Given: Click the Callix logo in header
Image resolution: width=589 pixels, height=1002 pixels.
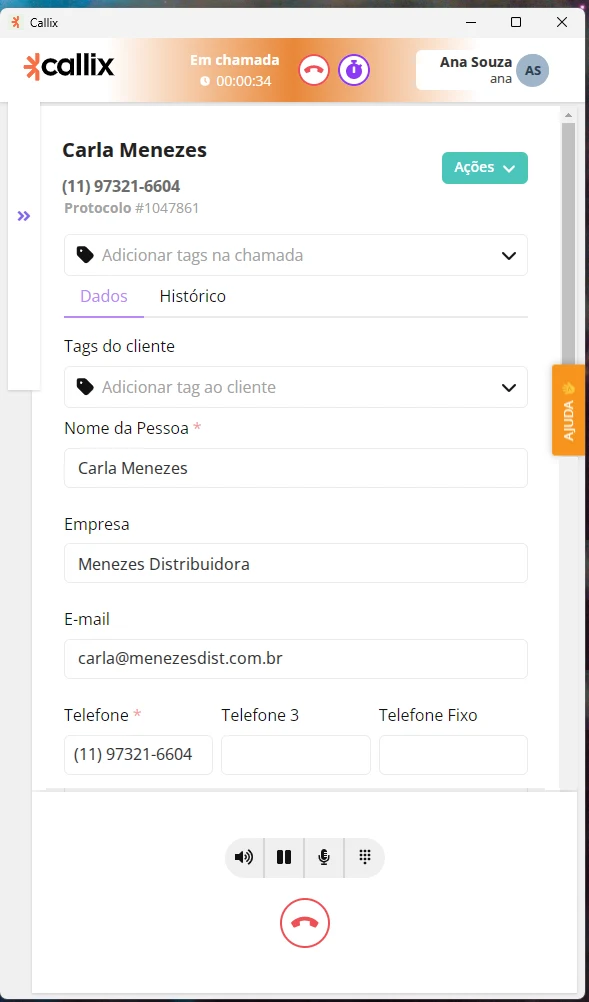Looking at the screenshot, I should point(69,66).
